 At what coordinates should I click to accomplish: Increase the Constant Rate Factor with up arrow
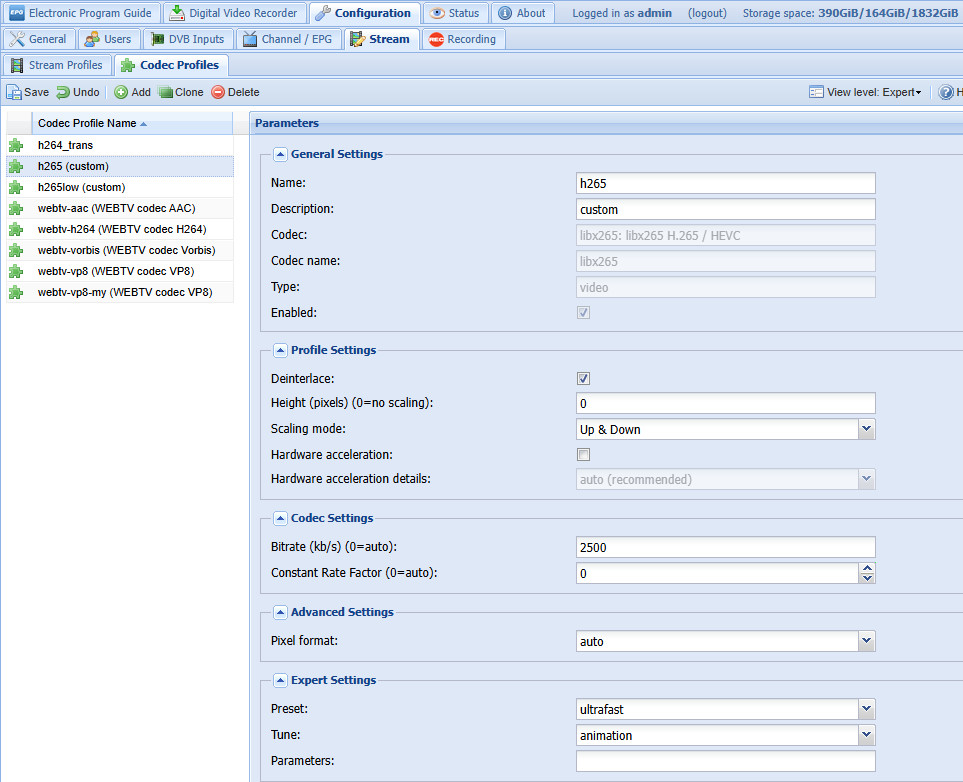(x=867, y=568)
